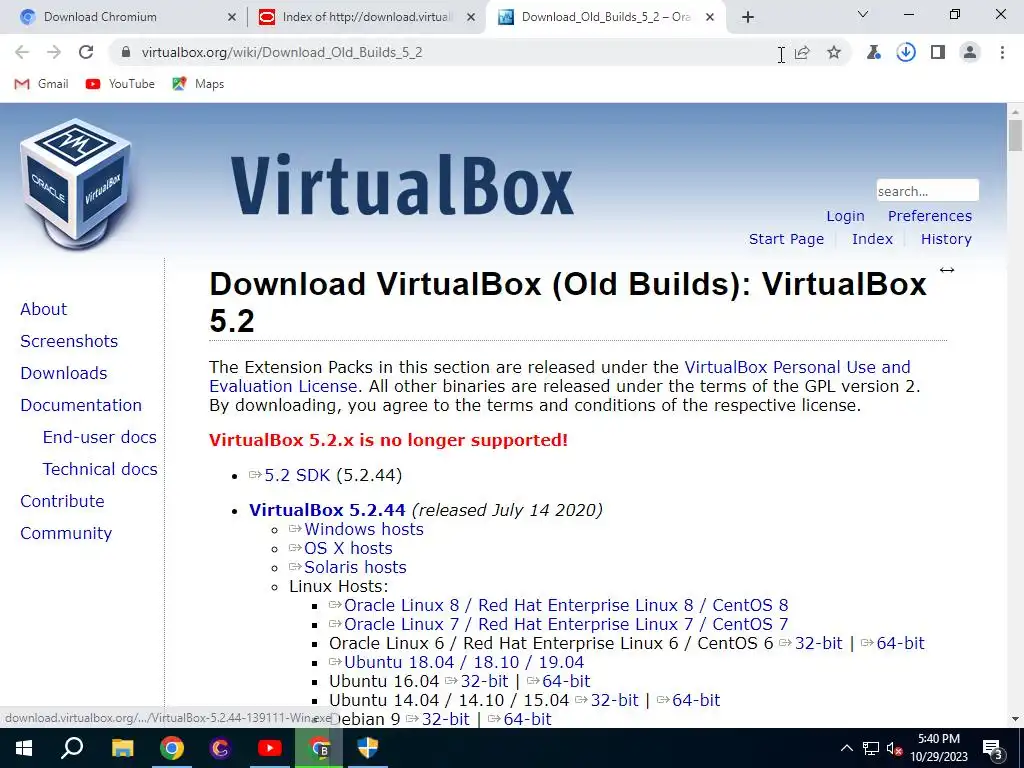Image resolution: width=1024 pixels, height=768 pixels.
Task: Close the Download Chromium tab
Action: pos(231,17)
